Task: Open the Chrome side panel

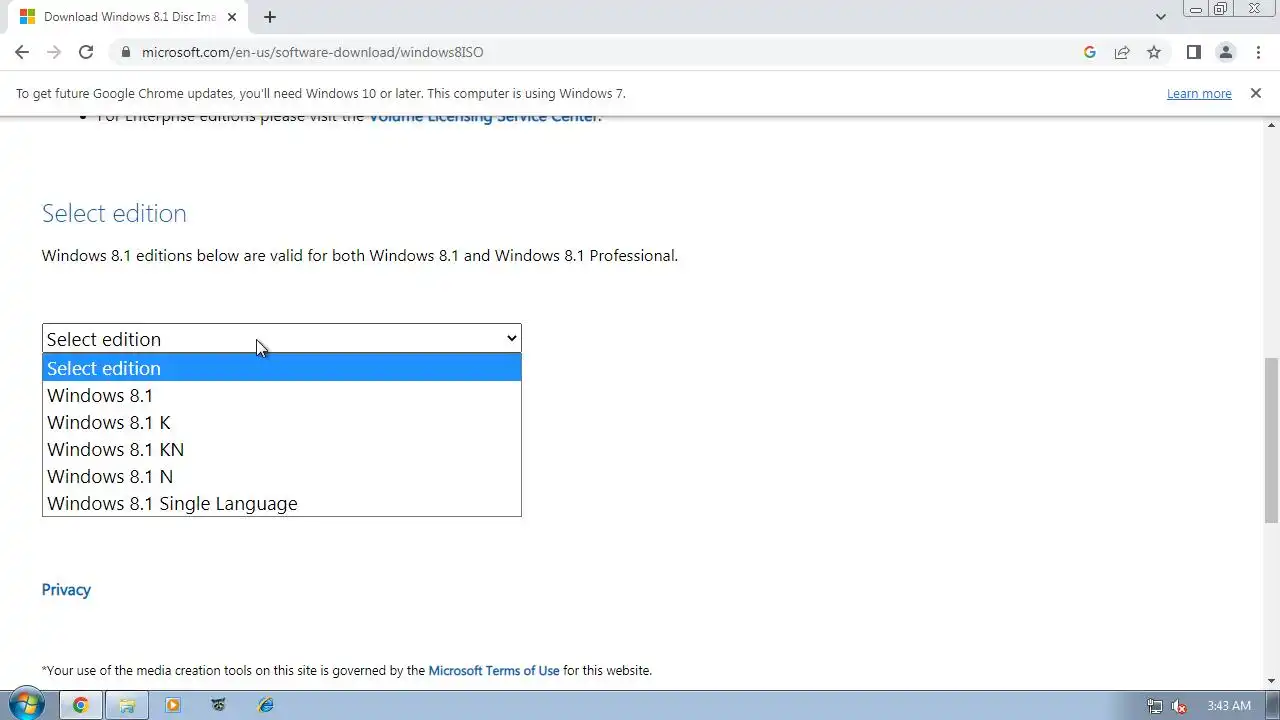Action: click(x=1193, y=52)
